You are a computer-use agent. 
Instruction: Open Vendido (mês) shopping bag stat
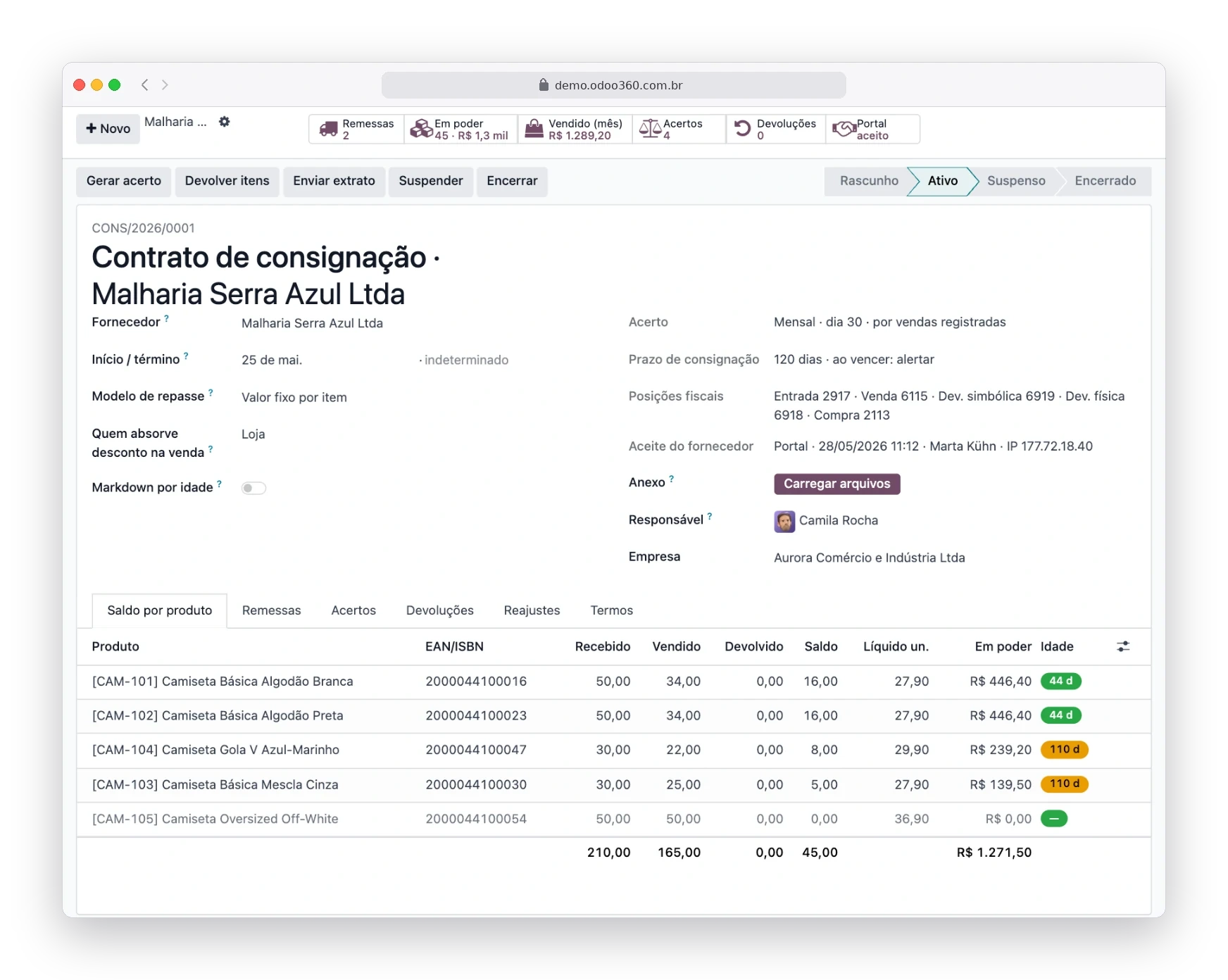(x=575, y=130)
